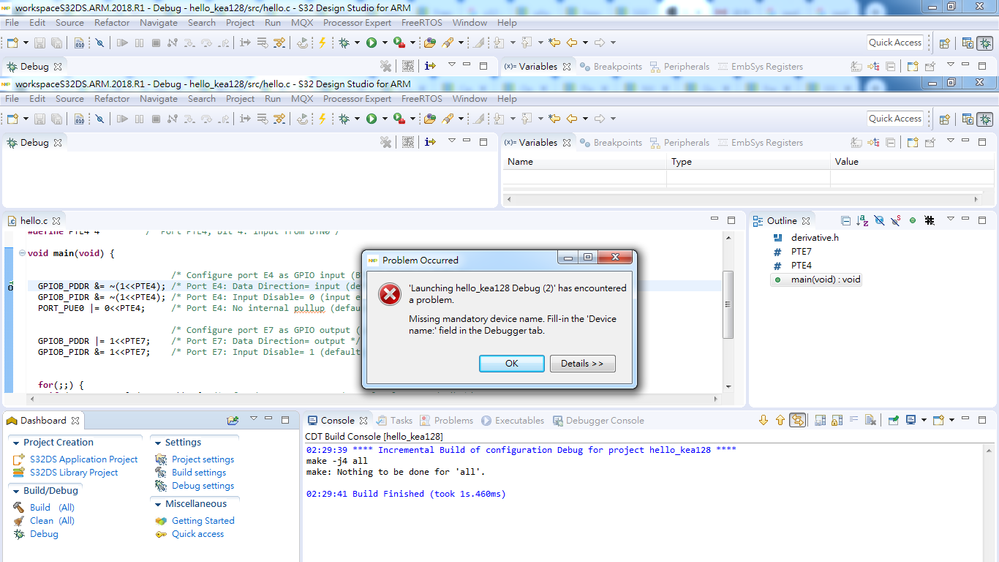
Task: Open the Refactor menu in the back window
Action: pyautogui.click(x=111, y=22)
